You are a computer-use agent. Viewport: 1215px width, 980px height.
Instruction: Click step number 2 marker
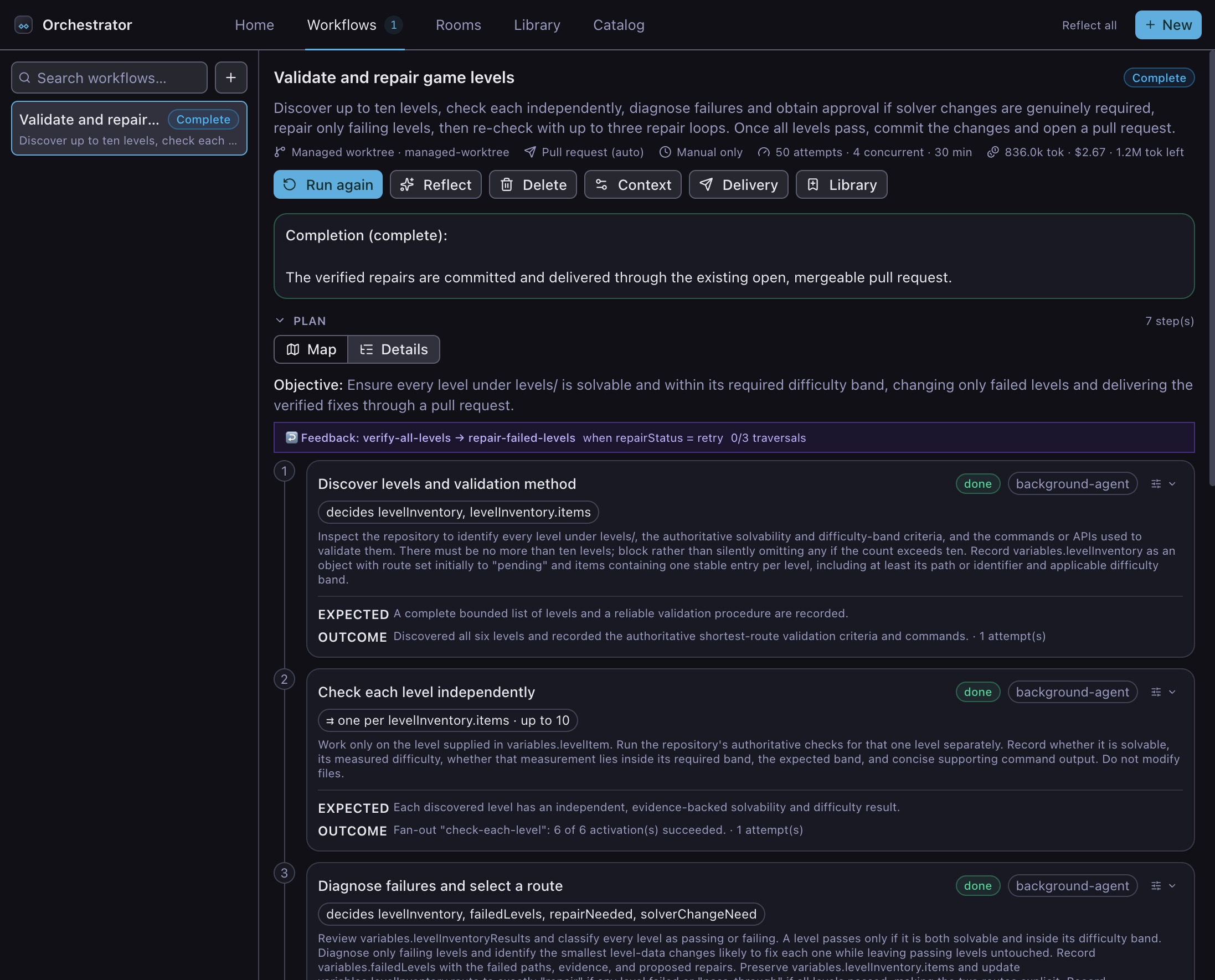pos(284,680)
